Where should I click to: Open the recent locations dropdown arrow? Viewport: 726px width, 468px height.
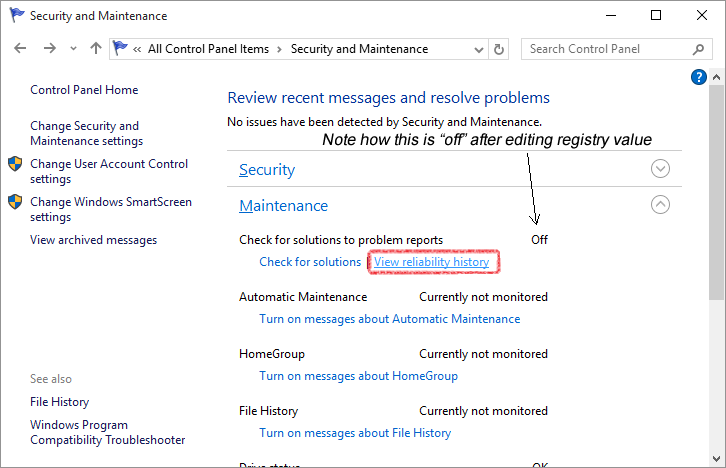click(73, 49)
